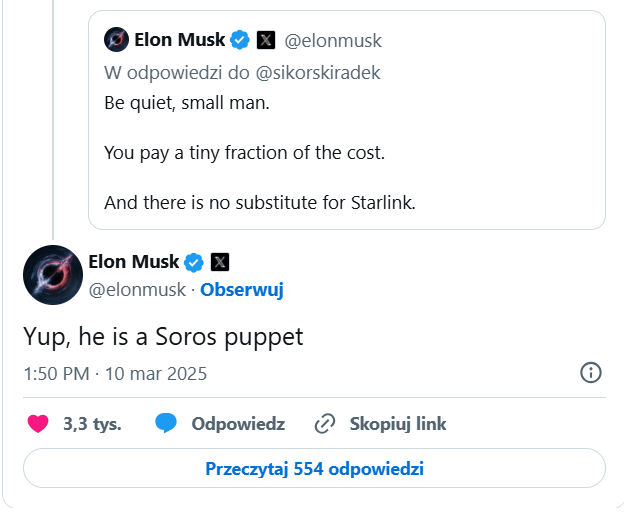Click the X logo badge beside main author
624x512 pixels.
pyautogui.click(x=221, y=262)
